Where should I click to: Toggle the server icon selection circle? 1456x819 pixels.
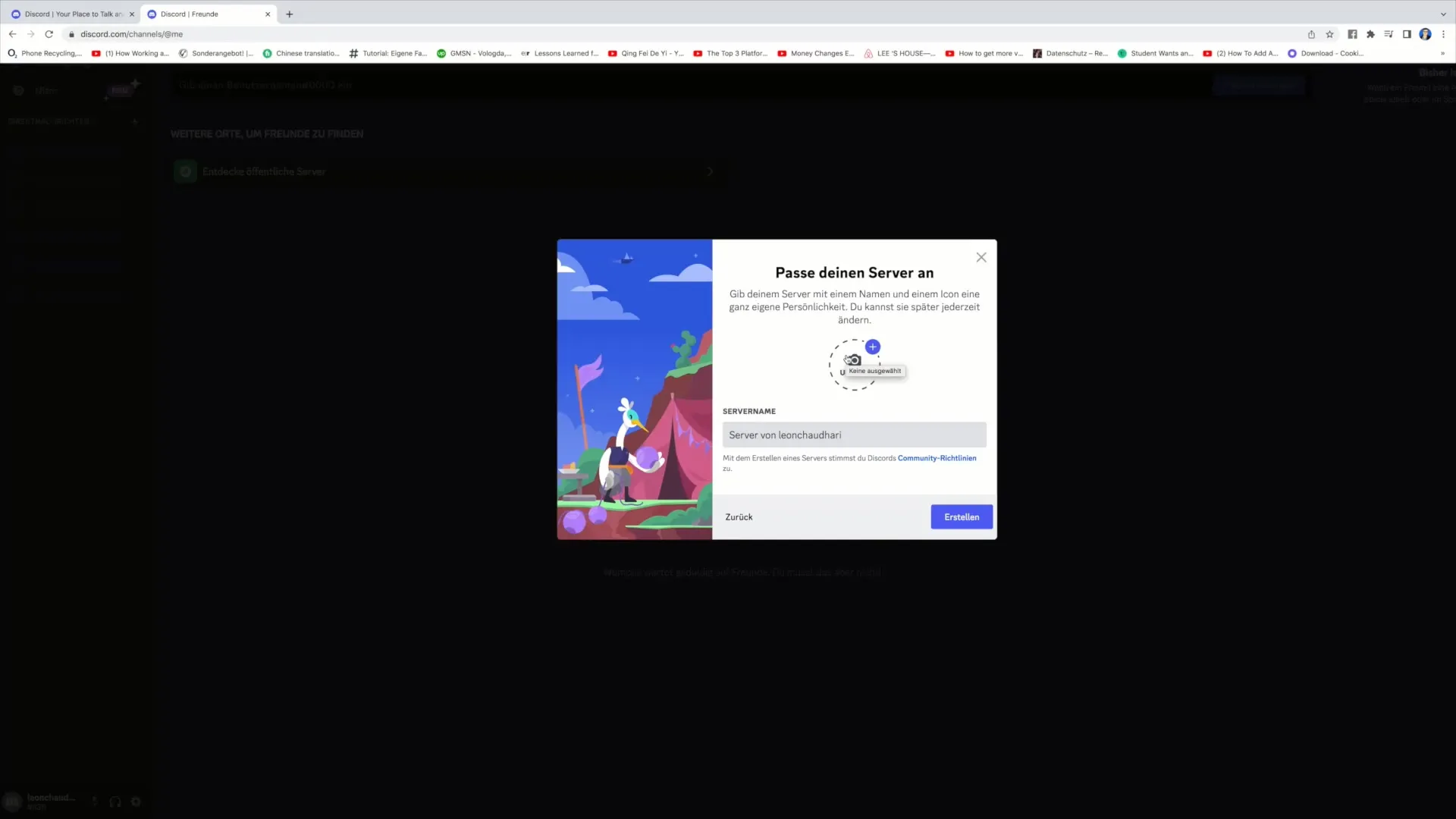(854, 364)
